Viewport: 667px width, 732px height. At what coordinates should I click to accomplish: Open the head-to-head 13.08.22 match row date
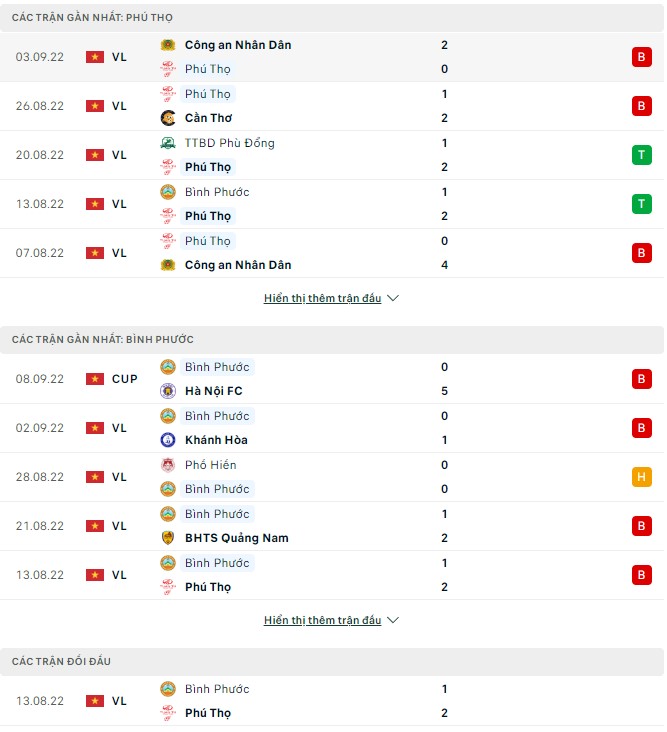click(39, 701)
